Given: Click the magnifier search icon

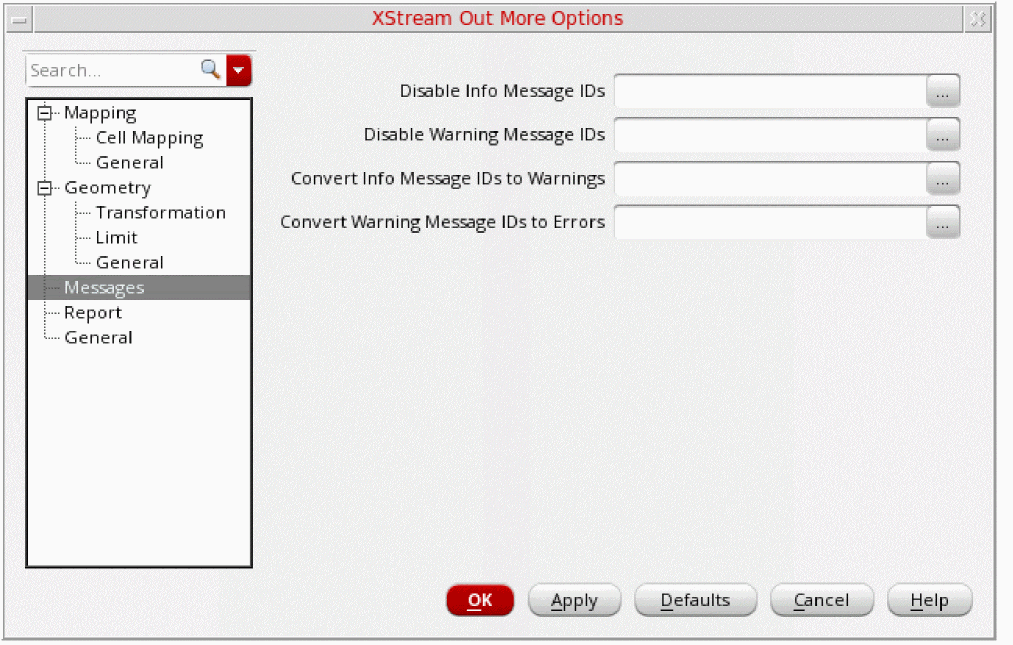Looking at the screenshot, I should [210, 69].
